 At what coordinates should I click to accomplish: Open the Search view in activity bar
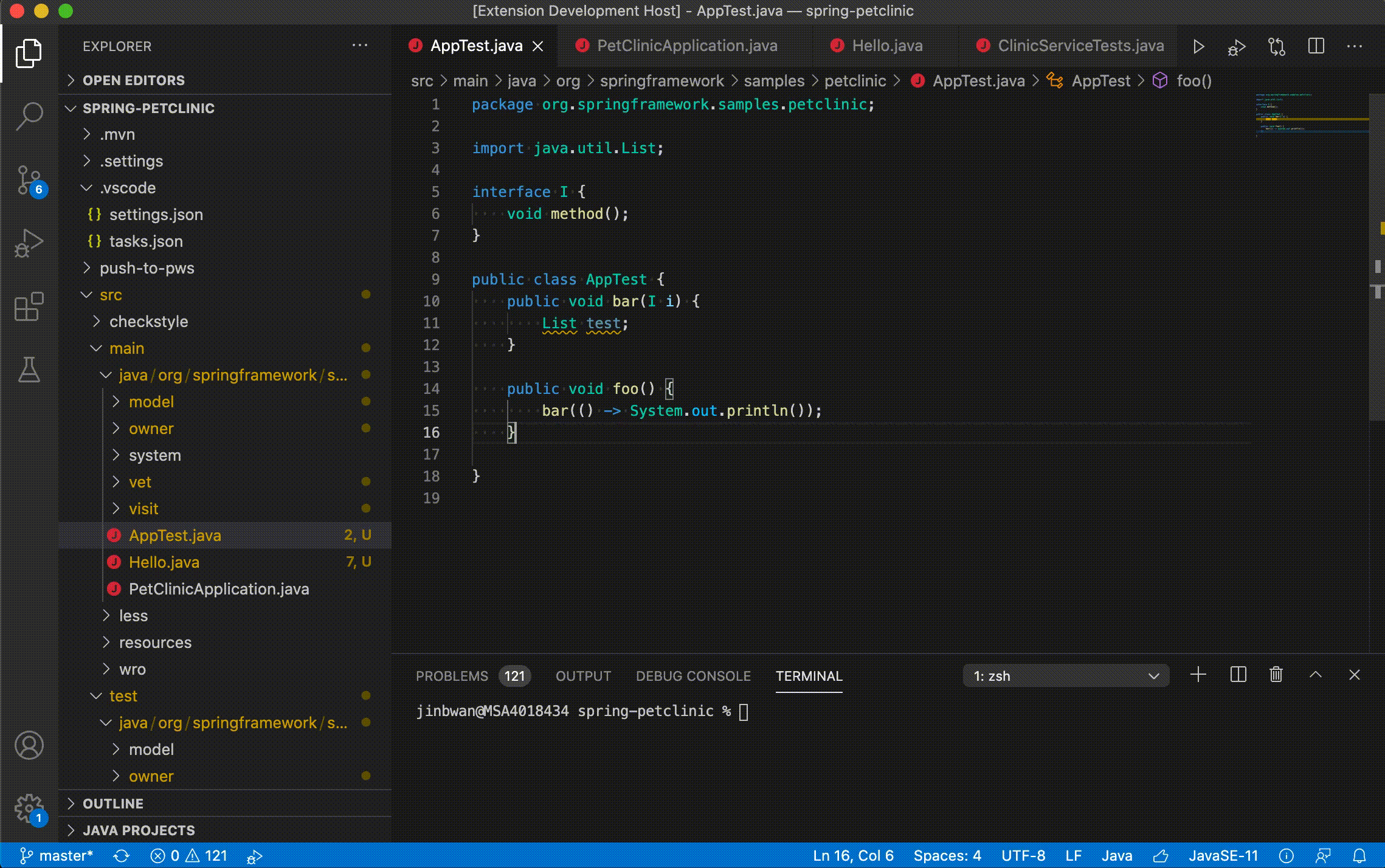29,115
